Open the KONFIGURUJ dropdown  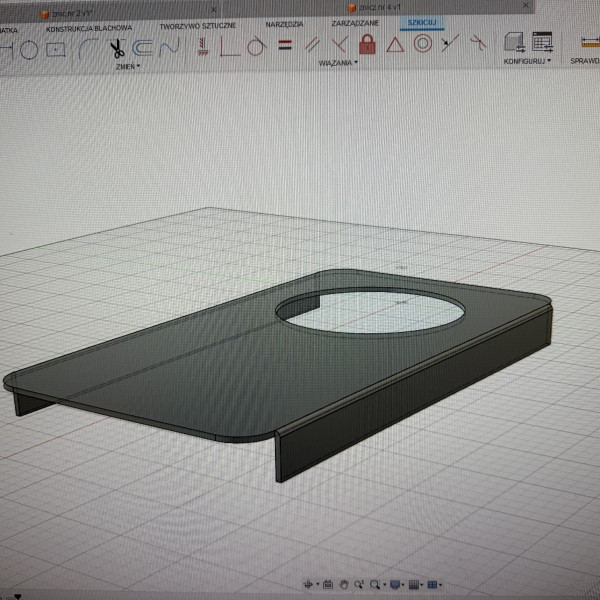pos(528,61)
